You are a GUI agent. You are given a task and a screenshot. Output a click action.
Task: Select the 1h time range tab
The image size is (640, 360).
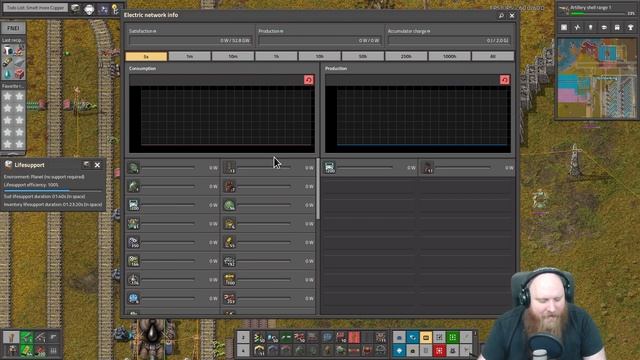tap(276, 56)
